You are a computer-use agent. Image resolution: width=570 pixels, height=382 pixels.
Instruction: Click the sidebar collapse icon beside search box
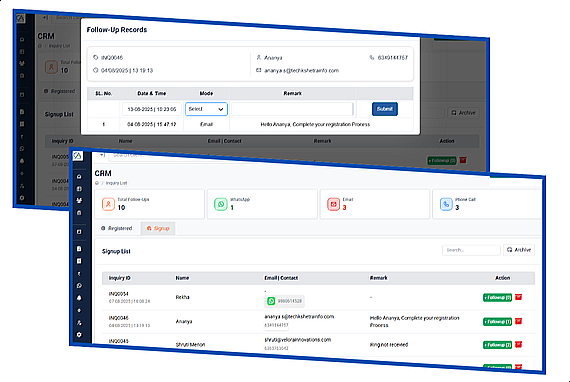tap(102, 155)
